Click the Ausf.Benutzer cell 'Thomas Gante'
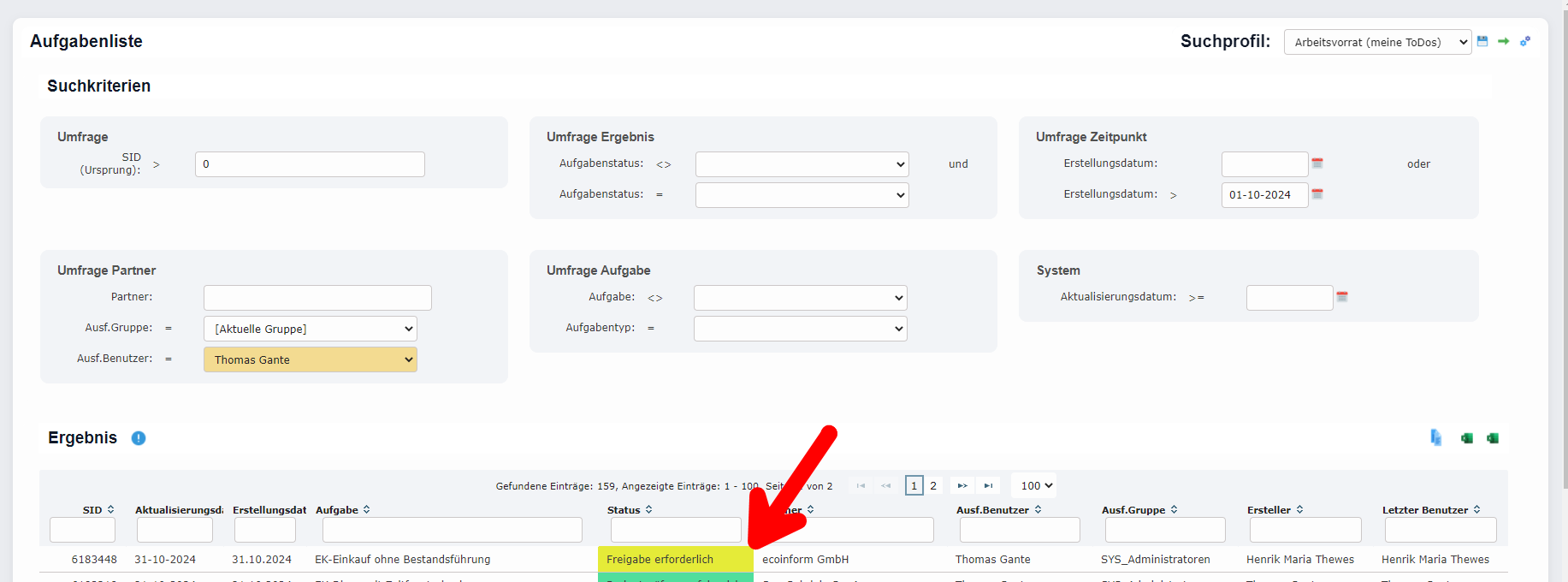 click(993, 560)
